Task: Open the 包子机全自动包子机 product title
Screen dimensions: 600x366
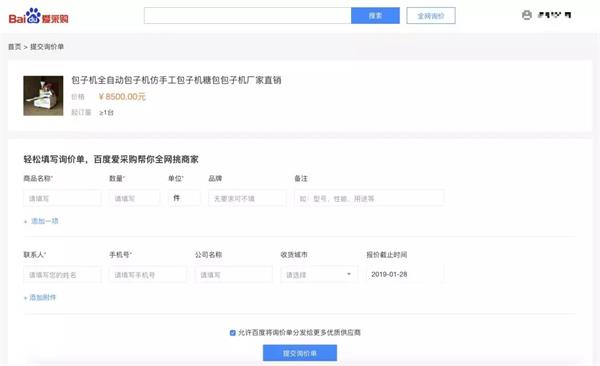Action: click(176, 80)
